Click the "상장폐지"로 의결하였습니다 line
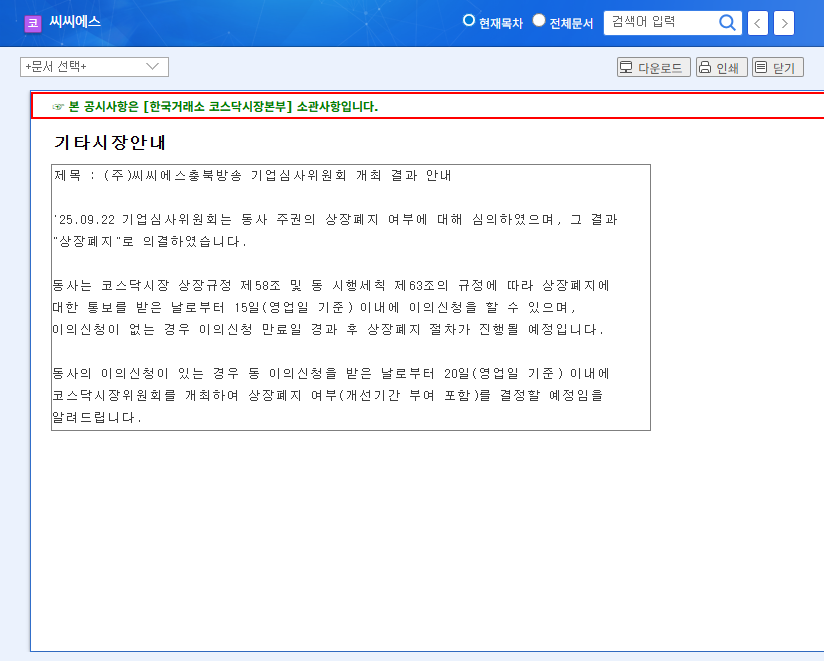Screen dimensions: 824x661 click(x=150, y=242)
